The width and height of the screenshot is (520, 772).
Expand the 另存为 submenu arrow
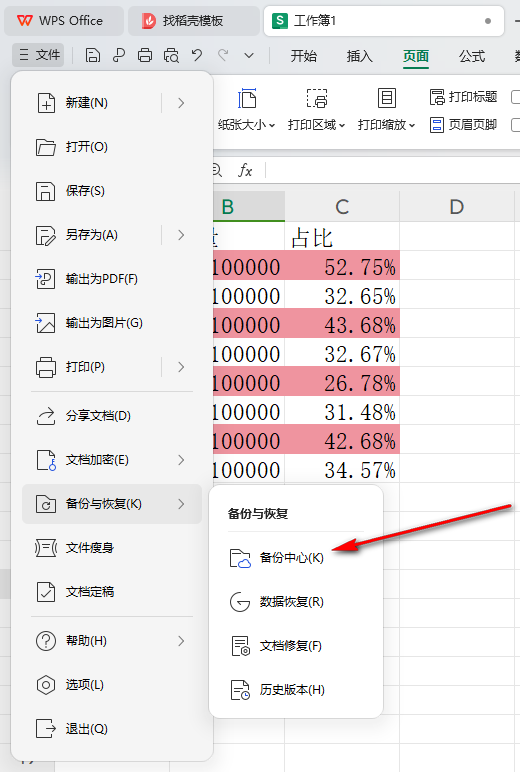pyautogui.click(x=181, y=235)
